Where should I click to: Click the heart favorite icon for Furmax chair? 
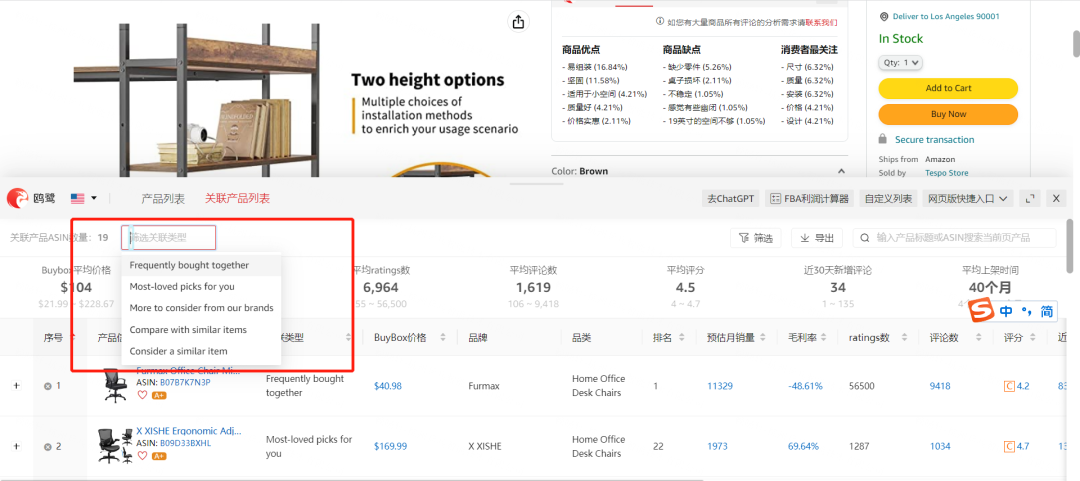pos(143,395)
